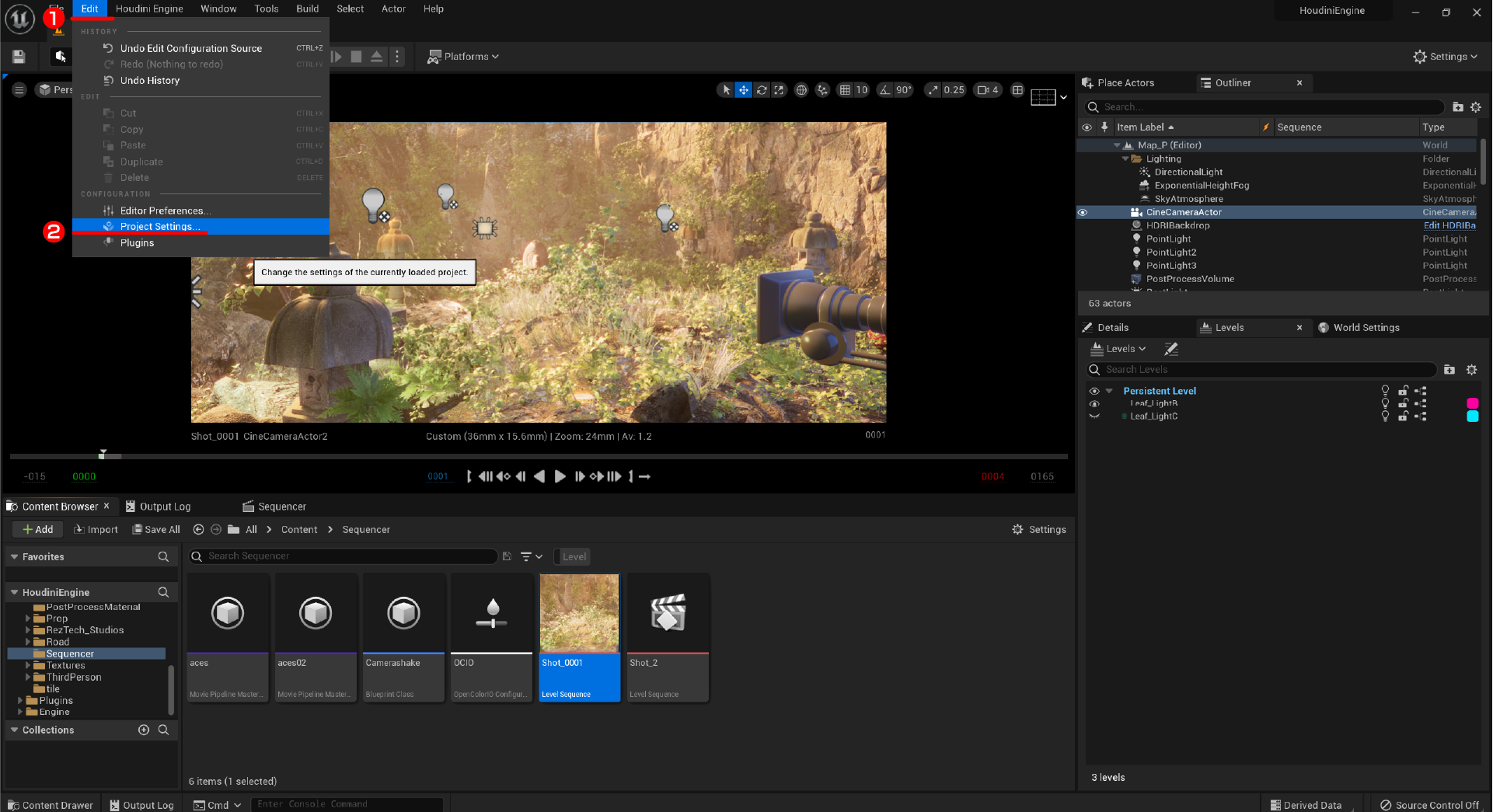Select the Move tool in the viewport toolbar
Viewport: 1493px width, 812px height.
[744, 90]
